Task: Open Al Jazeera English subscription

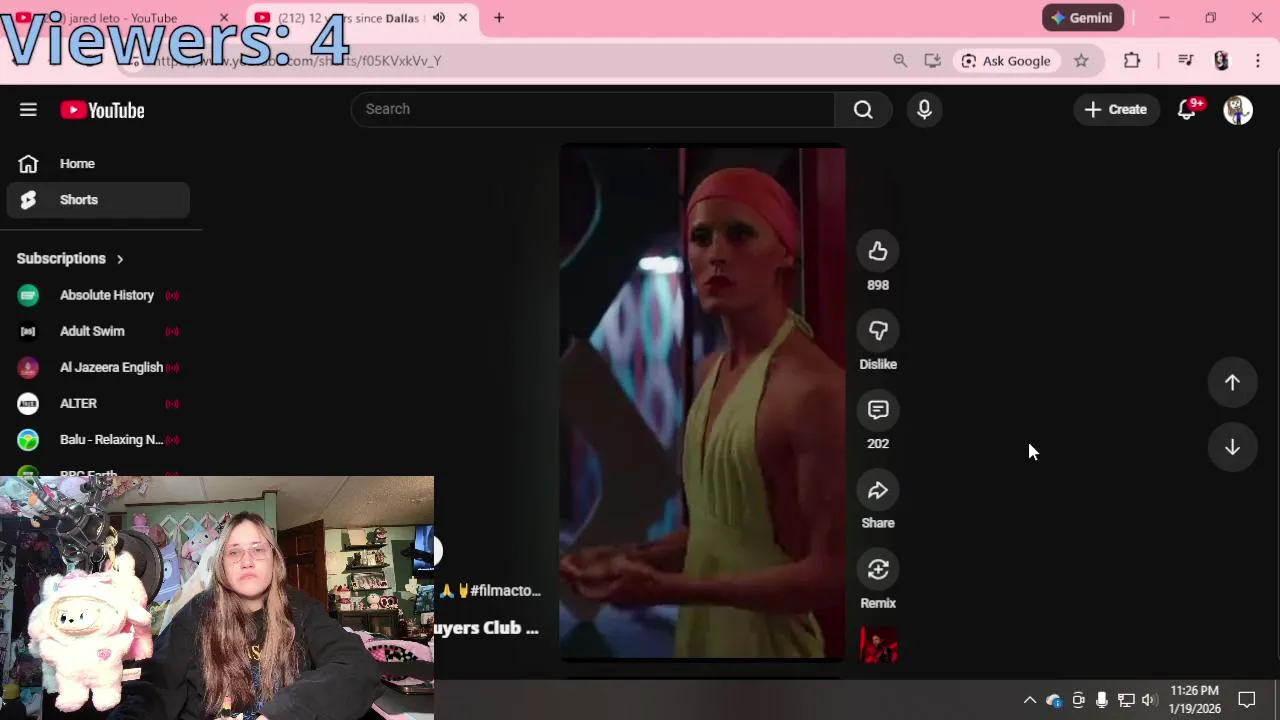Action: [x=98, y=367]
